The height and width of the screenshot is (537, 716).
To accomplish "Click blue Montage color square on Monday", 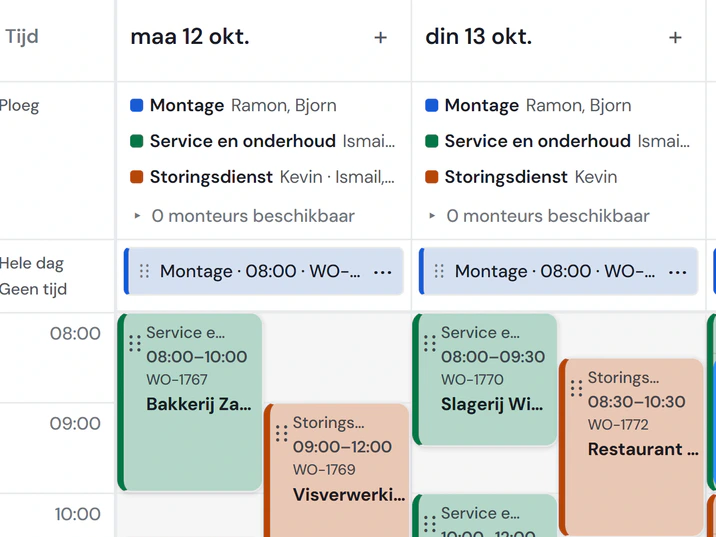I will pos(137,105).
